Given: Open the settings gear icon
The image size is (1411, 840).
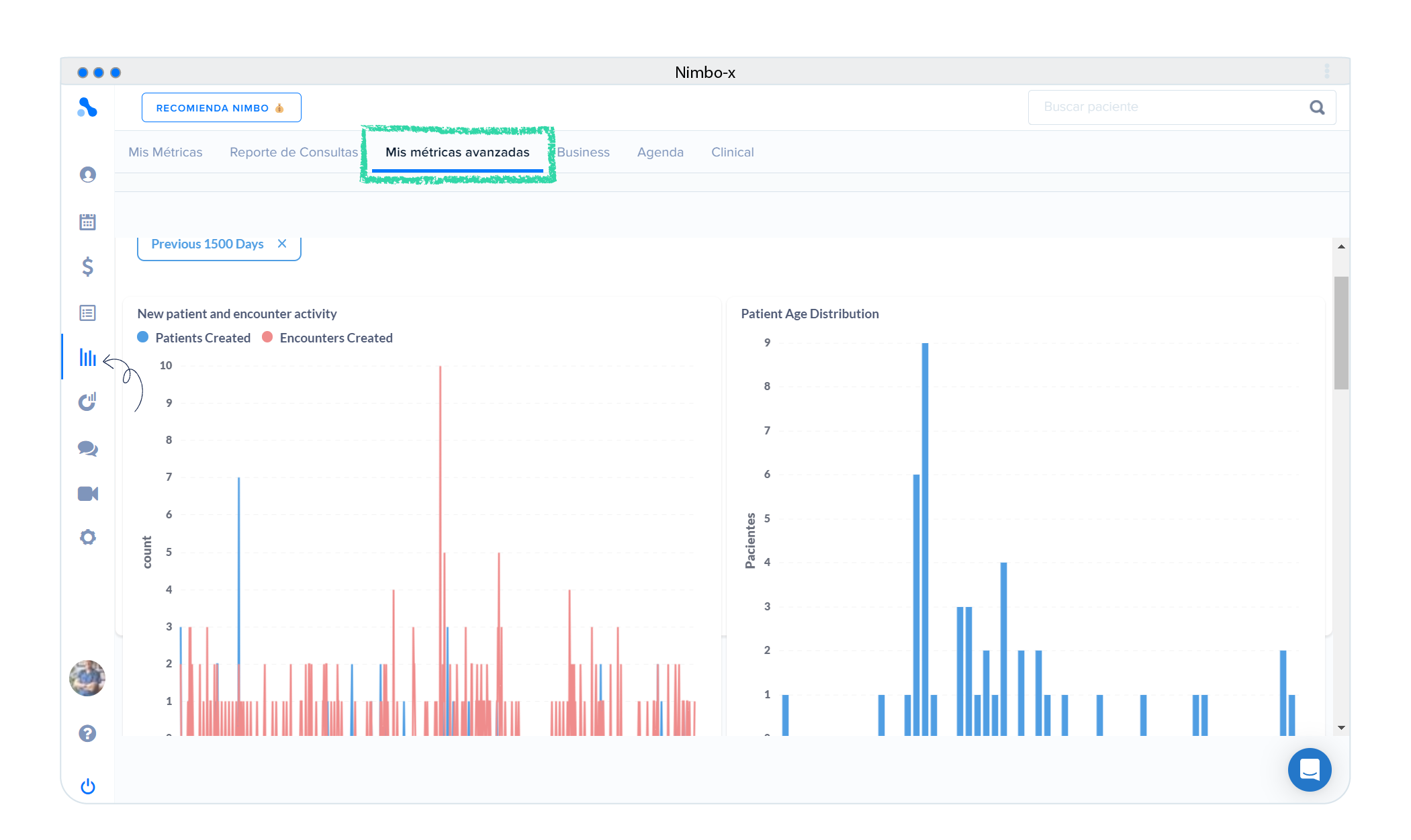Looking at the screenshot, I should pyautogui.click(x=87, y=537).
